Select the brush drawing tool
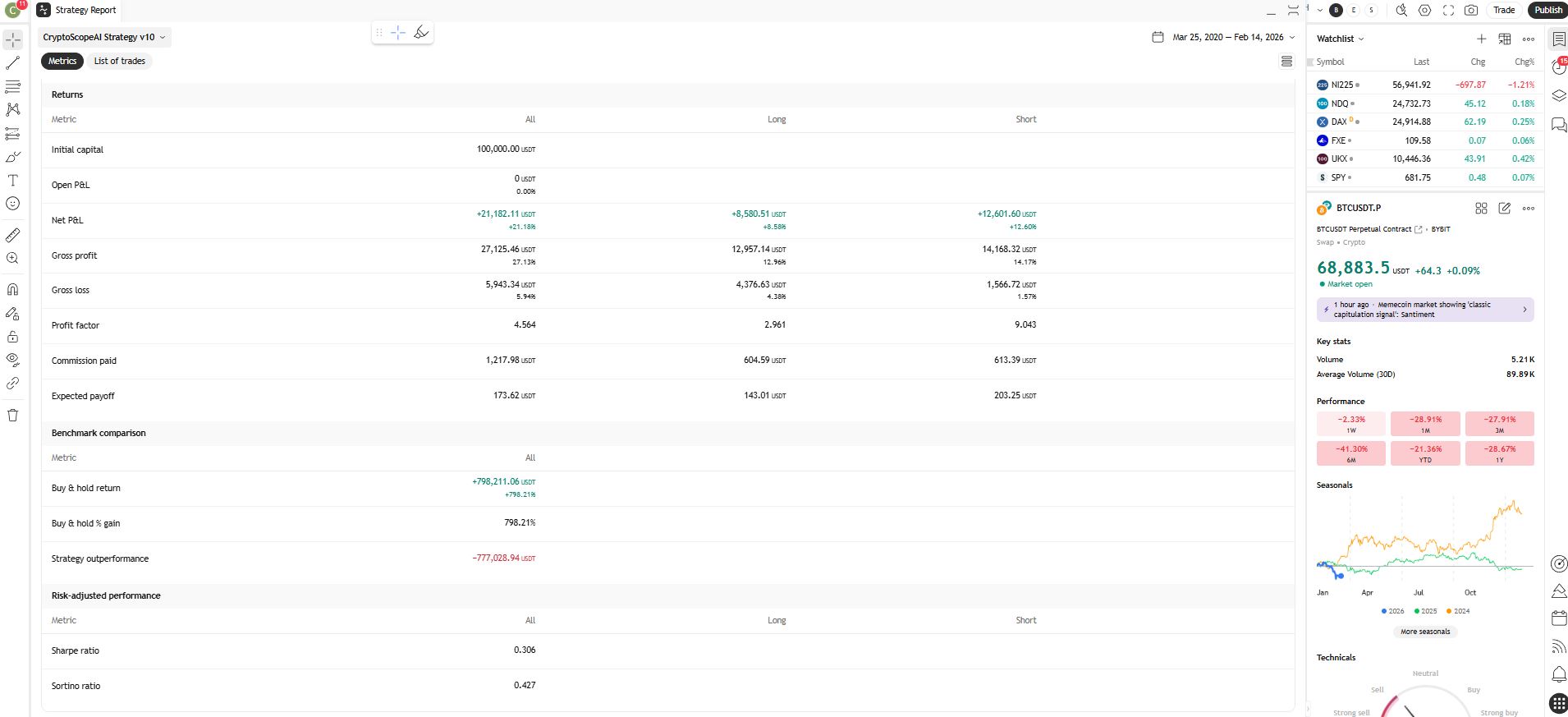 (13, 157)
